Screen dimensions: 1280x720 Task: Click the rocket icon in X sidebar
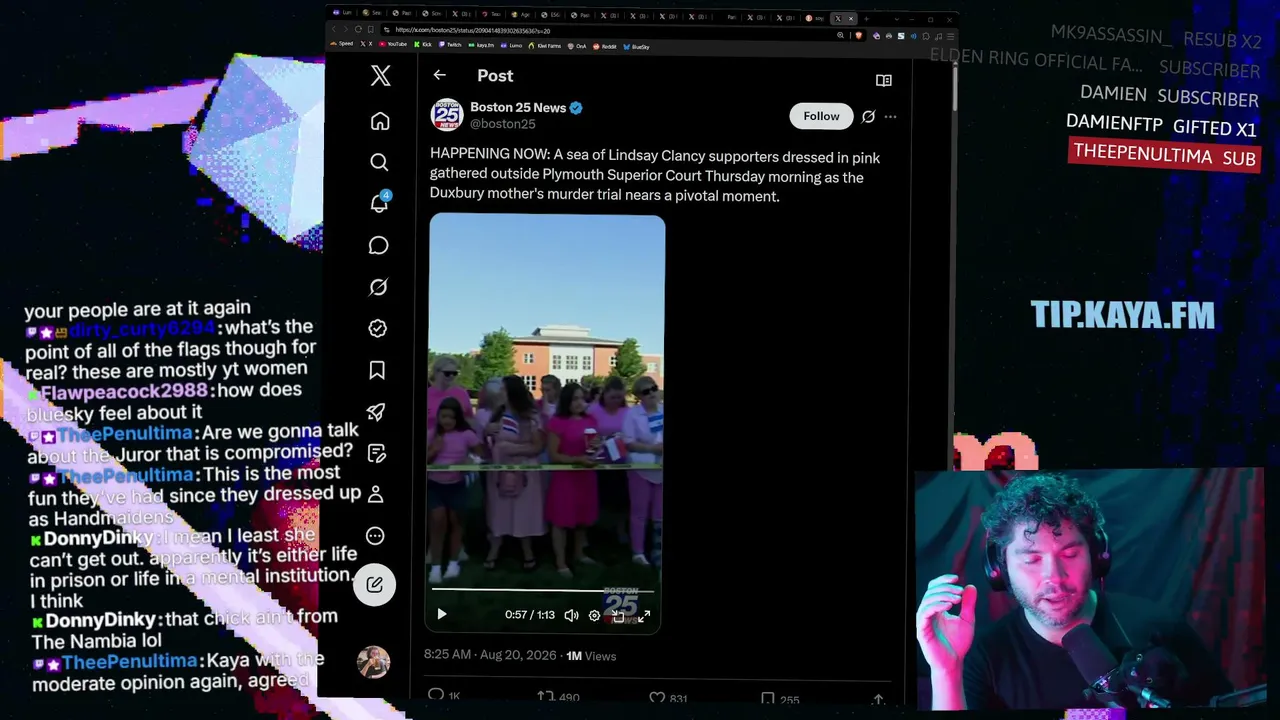(x=377, y=412)
